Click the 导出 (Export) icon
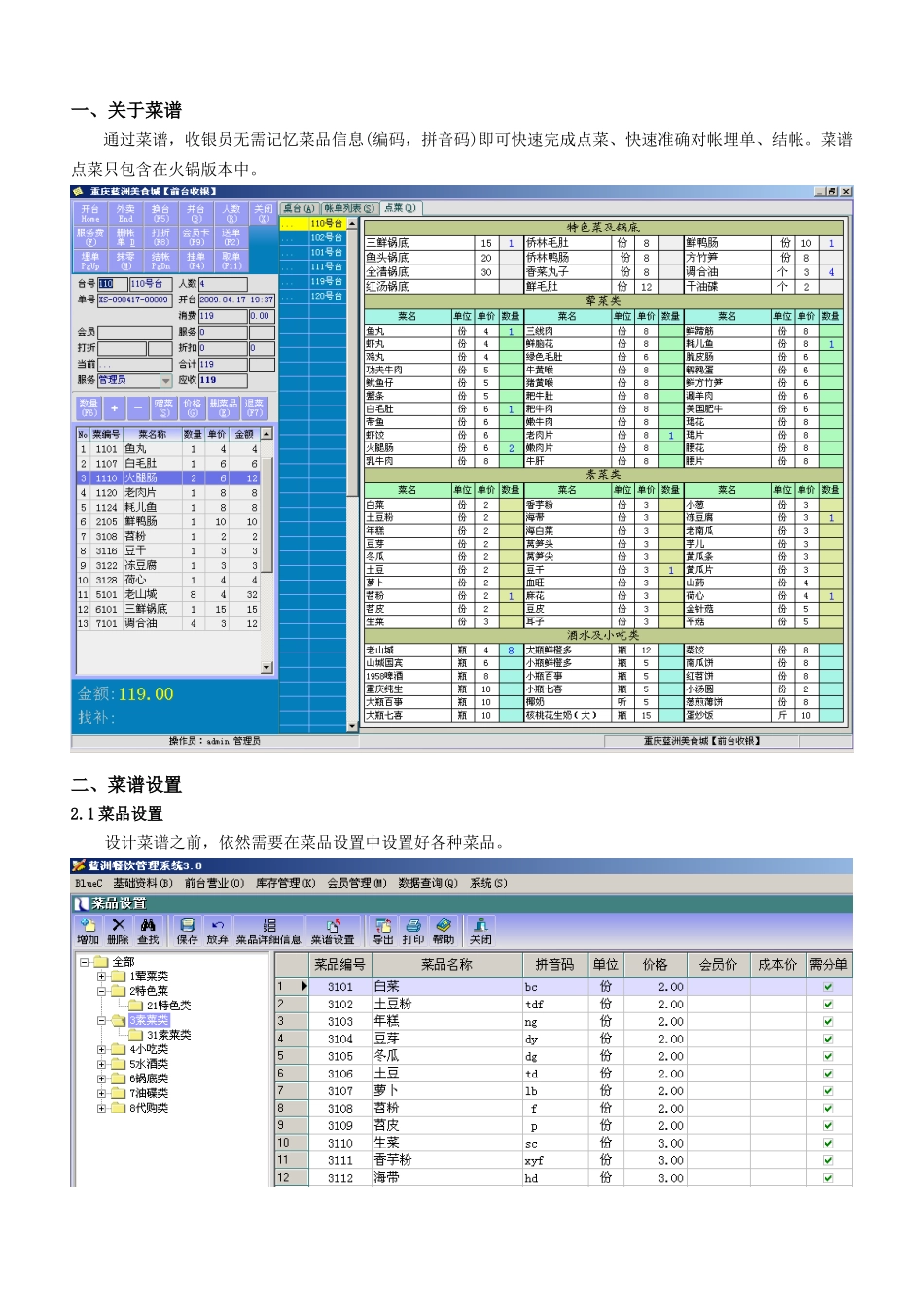Image resolution: width=924 pixels, height=1307 pixels. 383,931
